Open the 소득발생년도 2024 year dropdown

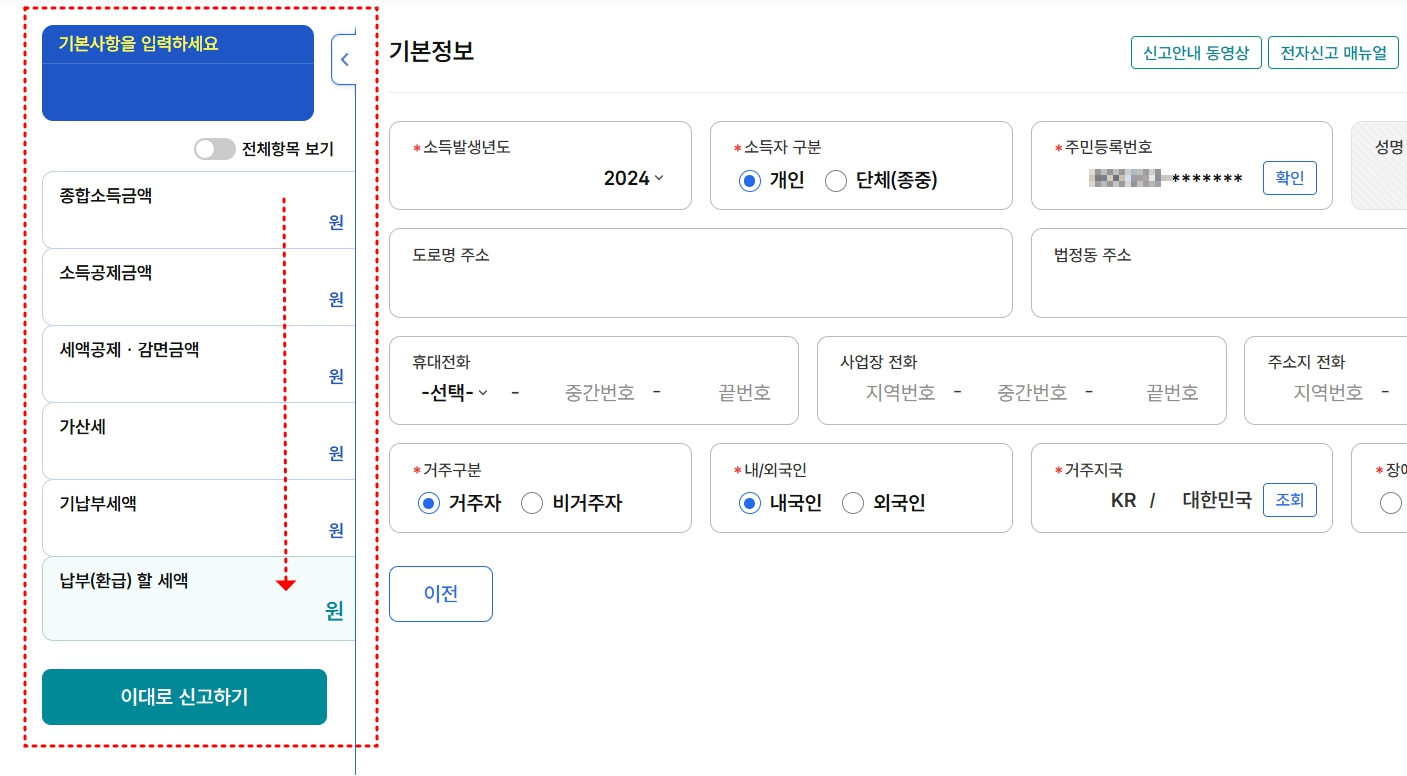[x=634, y=178]
